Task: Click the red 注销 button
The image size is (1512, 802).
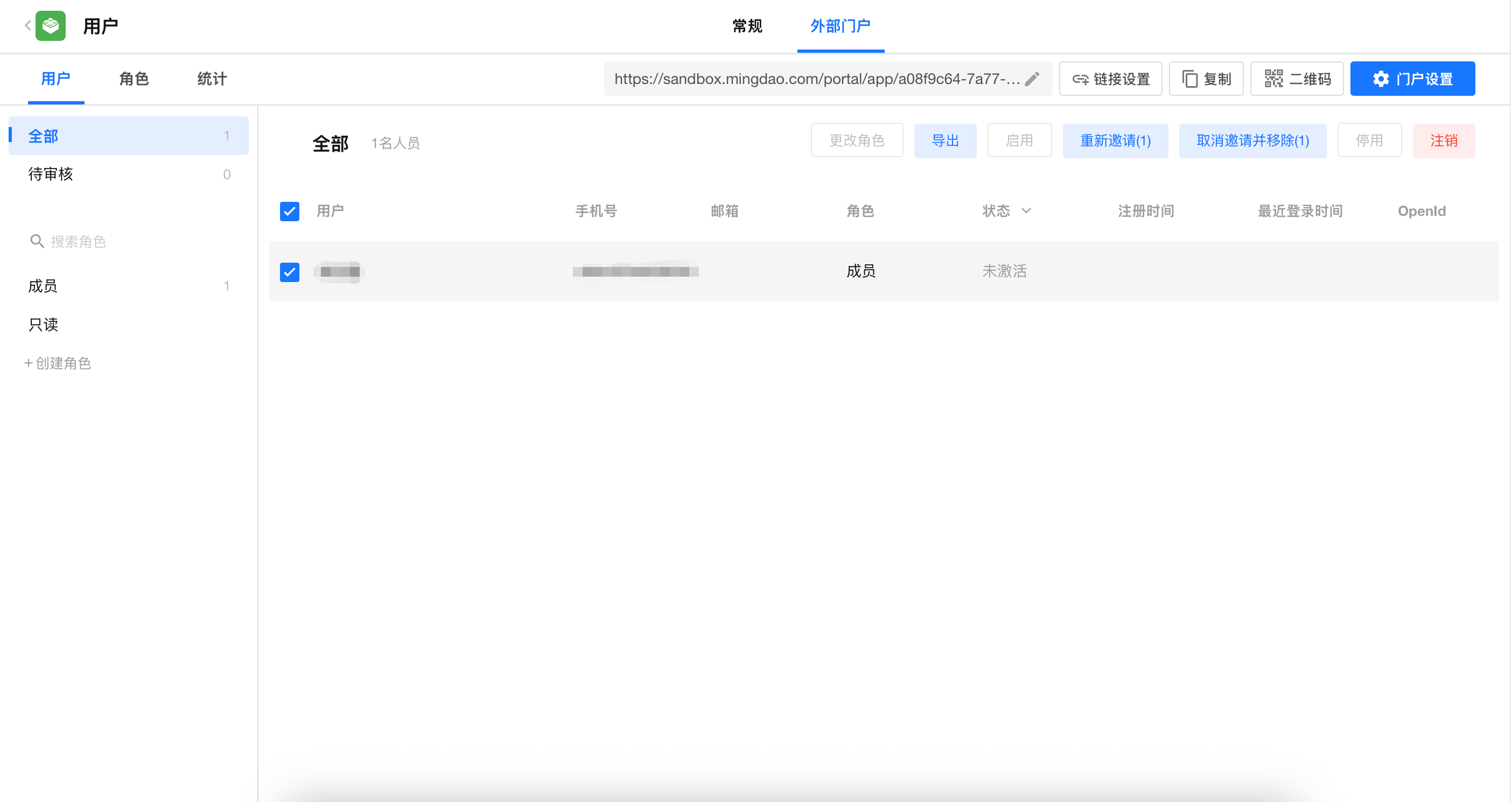Action: 1444,140
